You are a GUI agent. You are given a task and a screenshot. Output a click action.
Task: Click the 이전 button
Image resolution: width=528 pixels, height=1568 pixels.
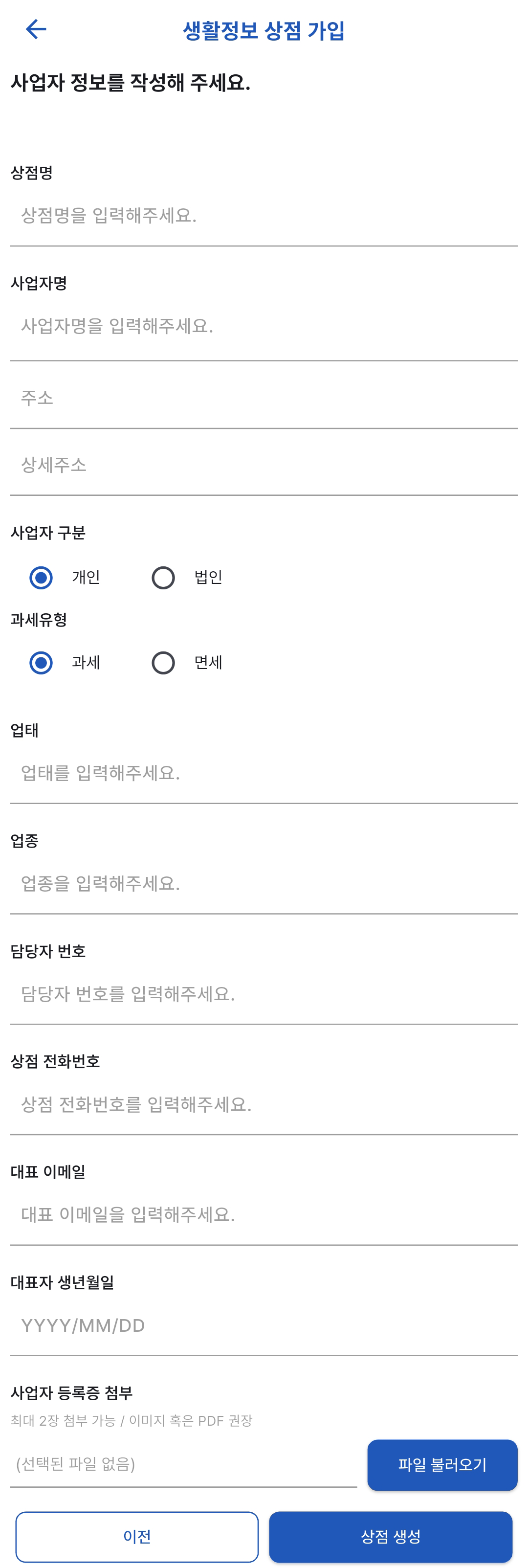pyautogui.click(x=137, y=1536)
